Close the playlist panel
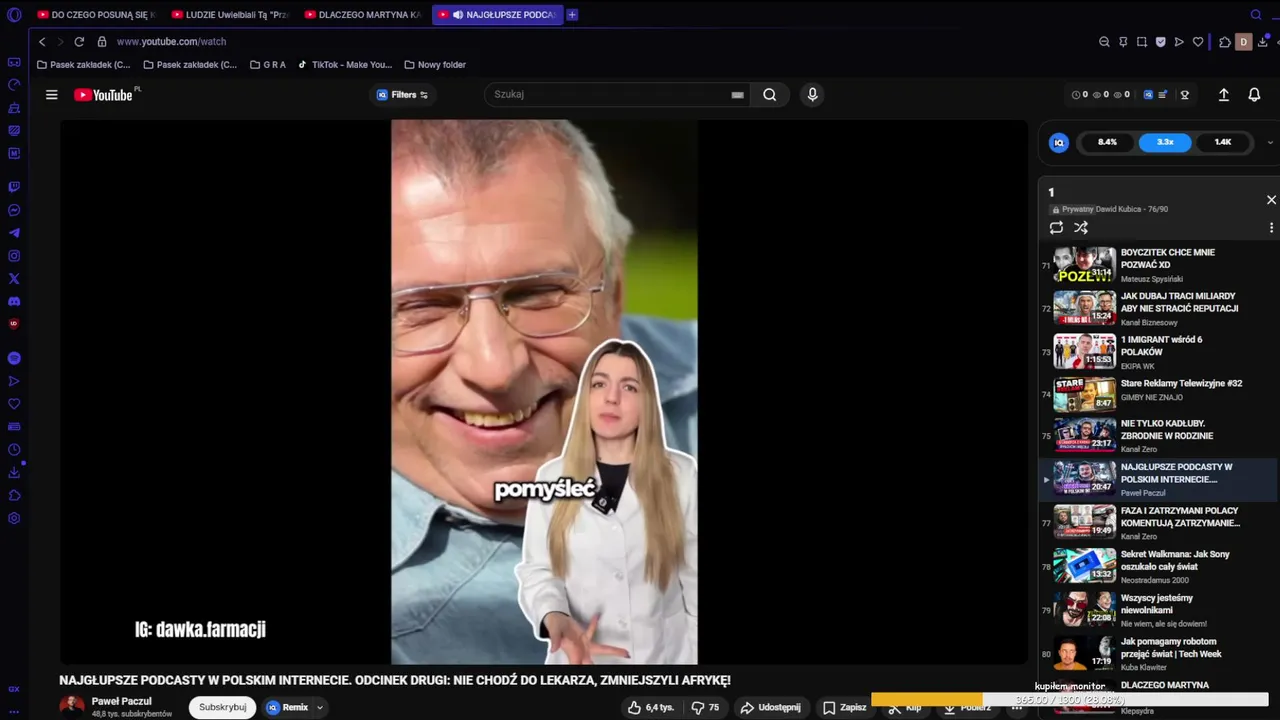 (1271, 200)
